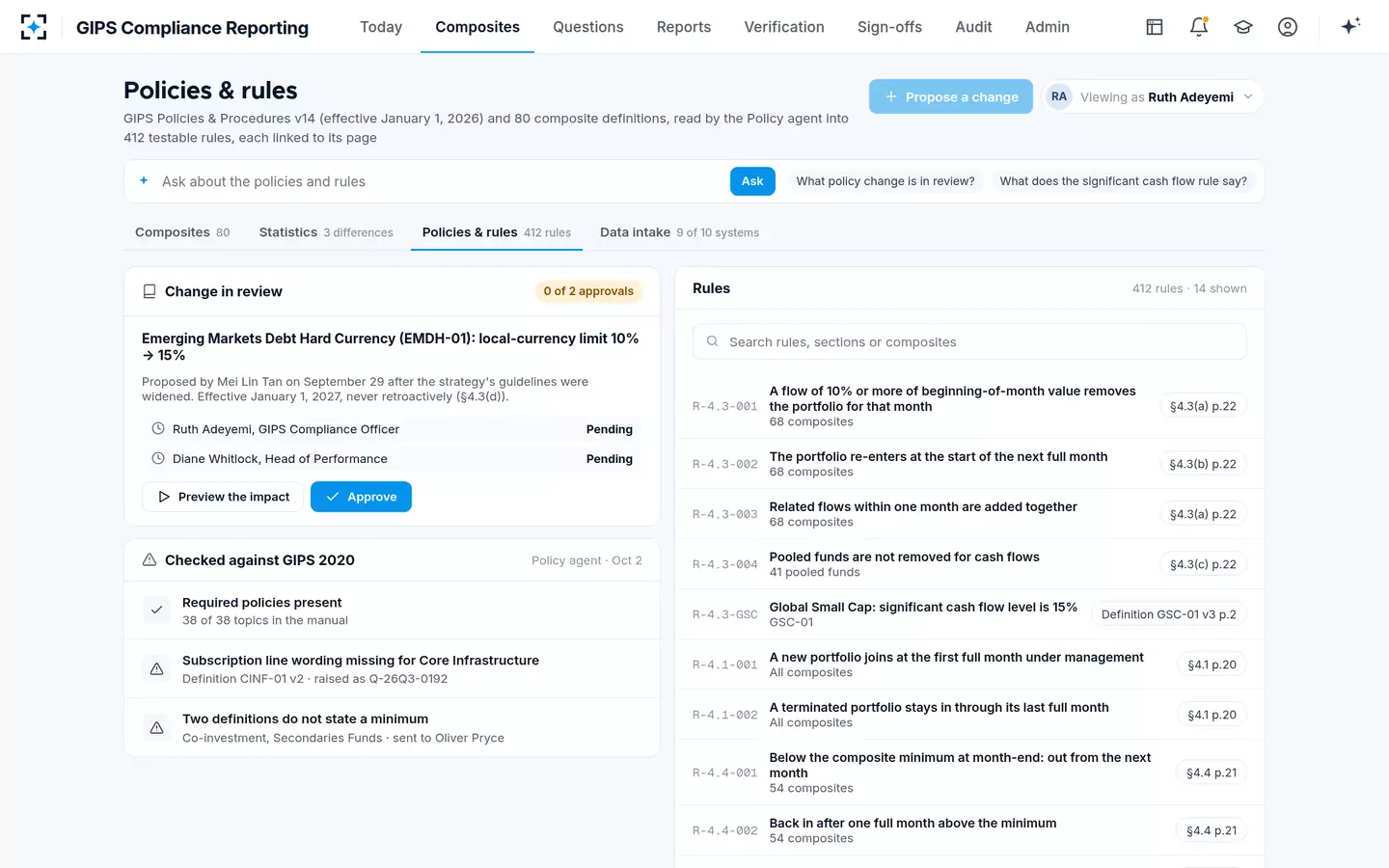Image resolution: width=1389 pixels, height=868 pixels.
Task: Open the Two definitions do not state a minimum item
Action: tap(392, 727)
